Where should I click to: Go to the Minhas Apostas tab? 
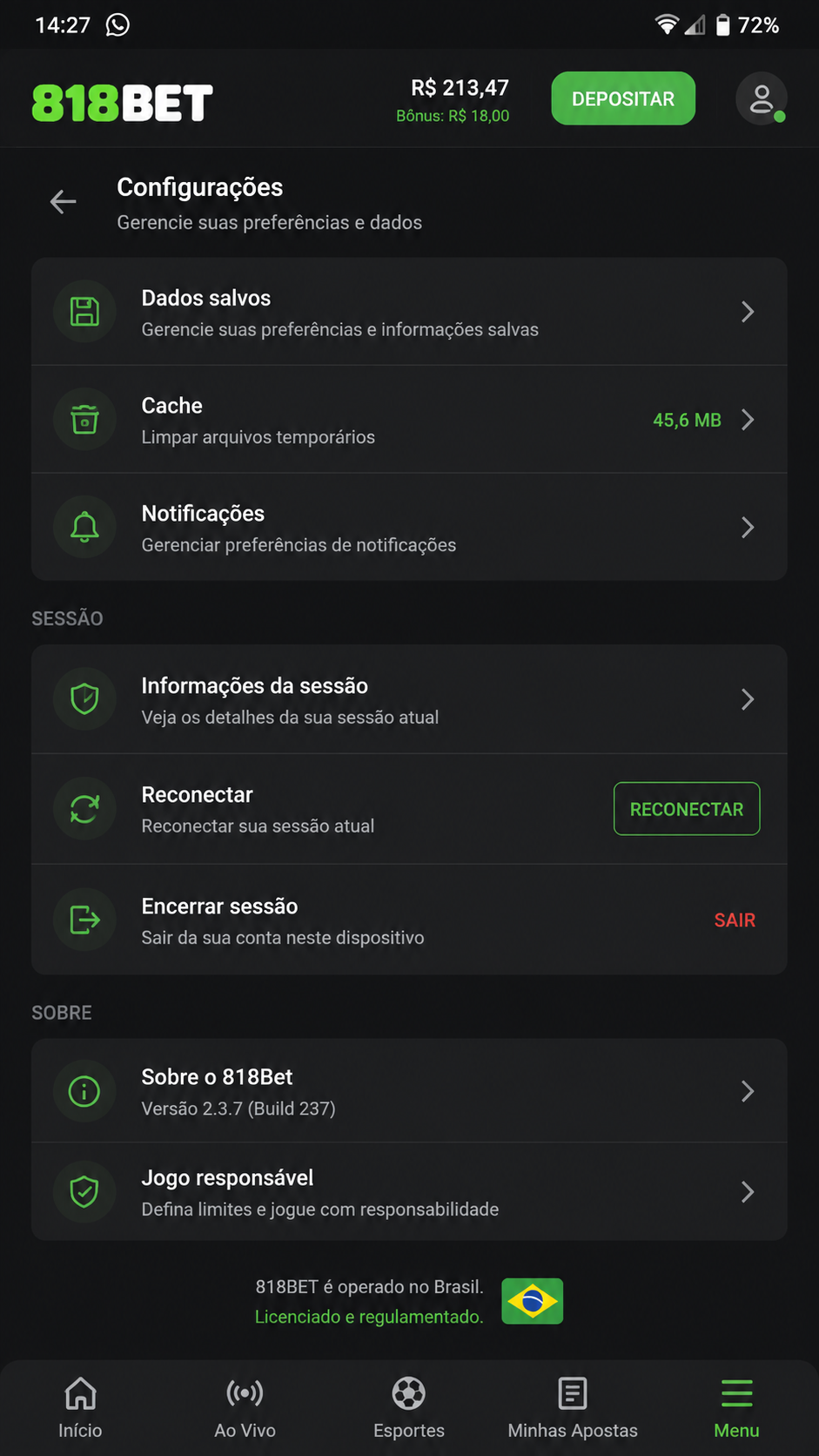coord(573,1408)
